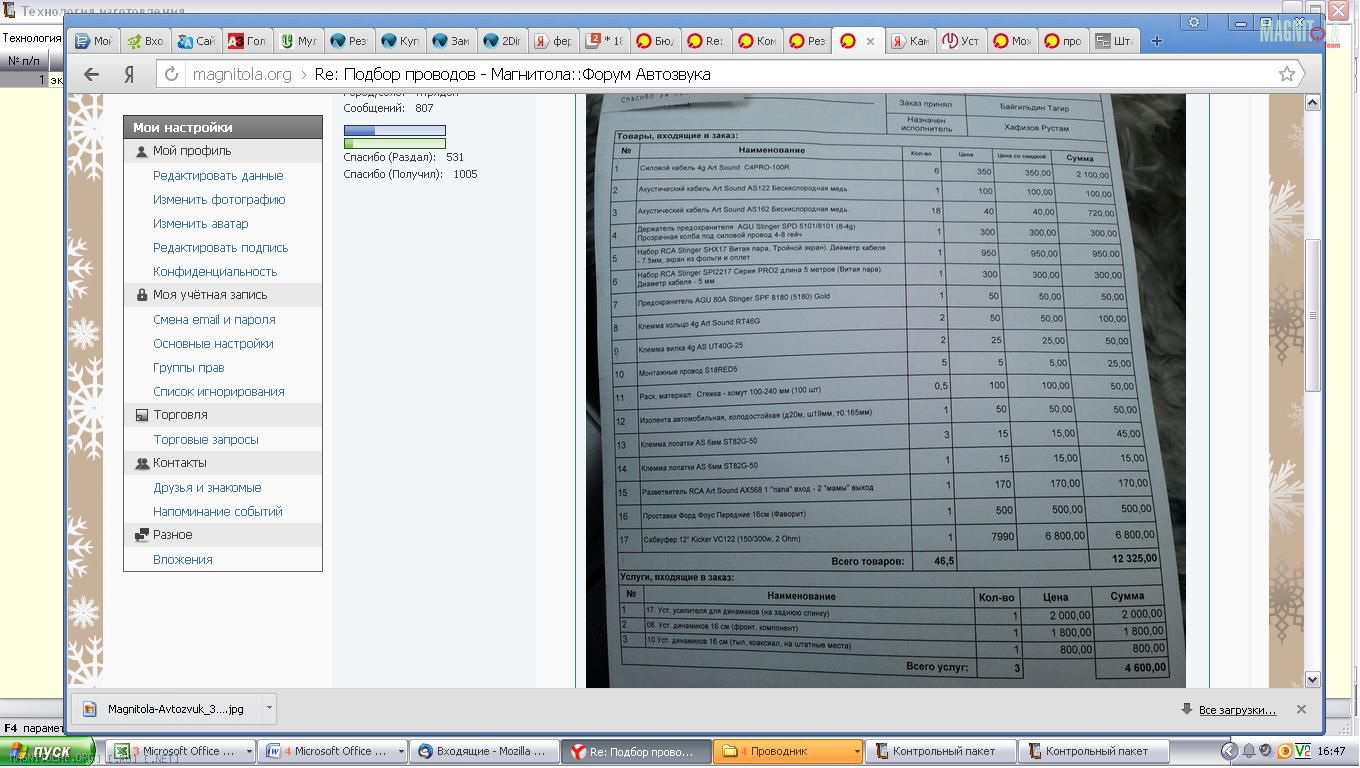Open 'Список игнорирования' link
The image size is (1360, 768).
[219, 392]
